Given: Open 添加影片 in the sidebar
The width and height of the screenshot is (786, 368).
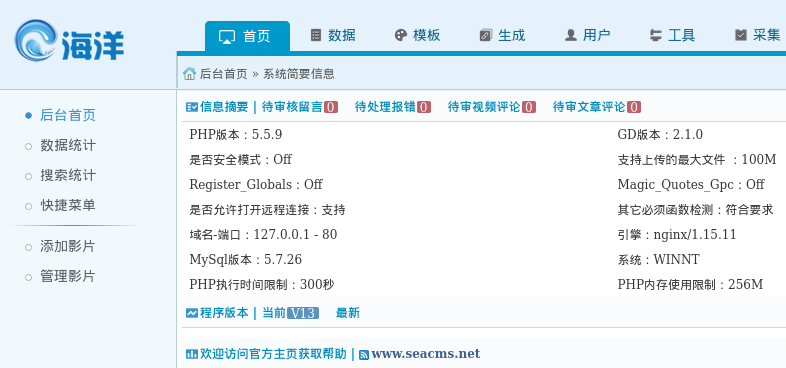Looking at the screenshot, I should coord(68,247).
